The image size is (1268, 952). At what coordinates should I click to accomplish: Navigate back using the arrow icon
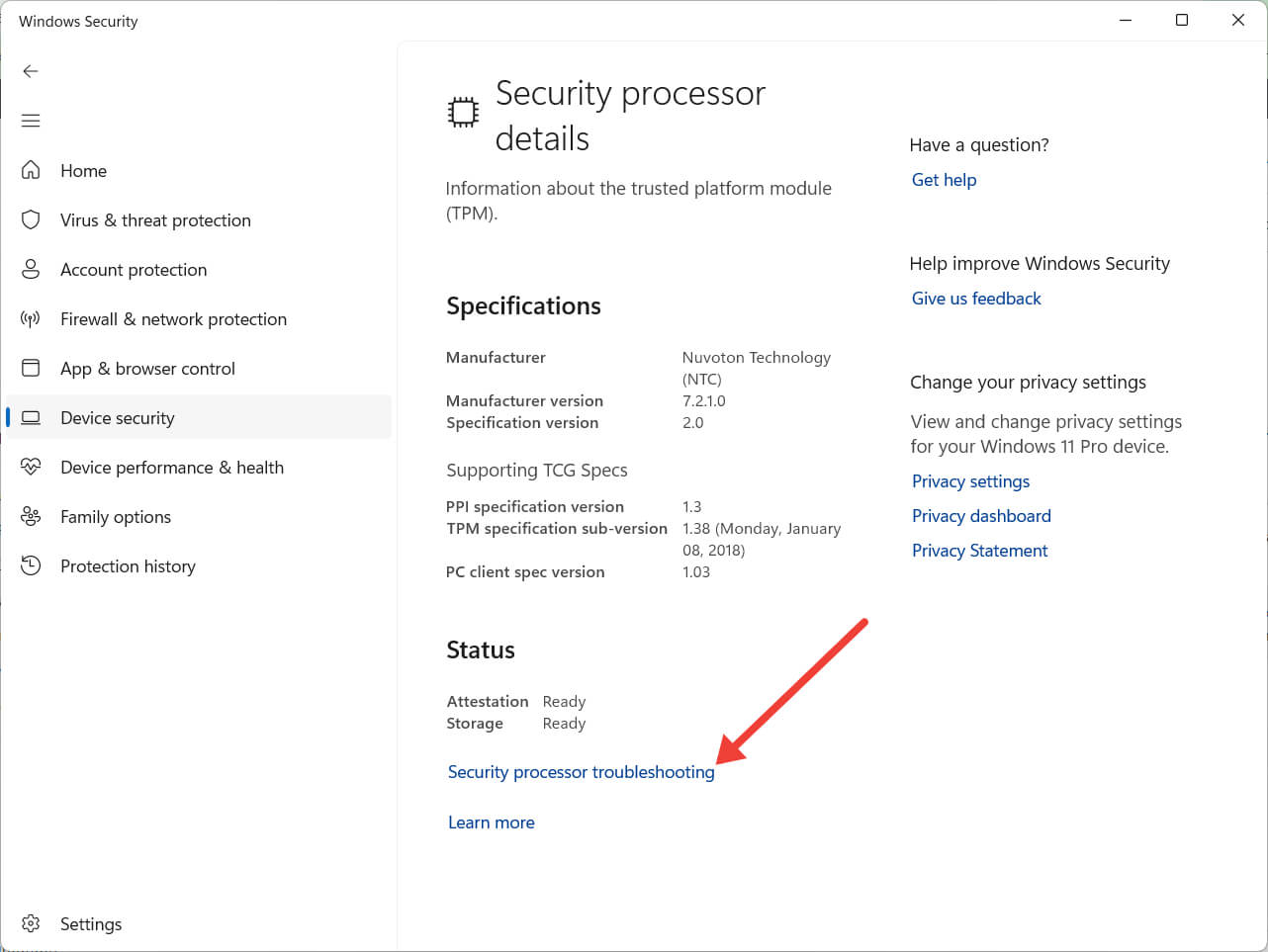click(31, 71)
